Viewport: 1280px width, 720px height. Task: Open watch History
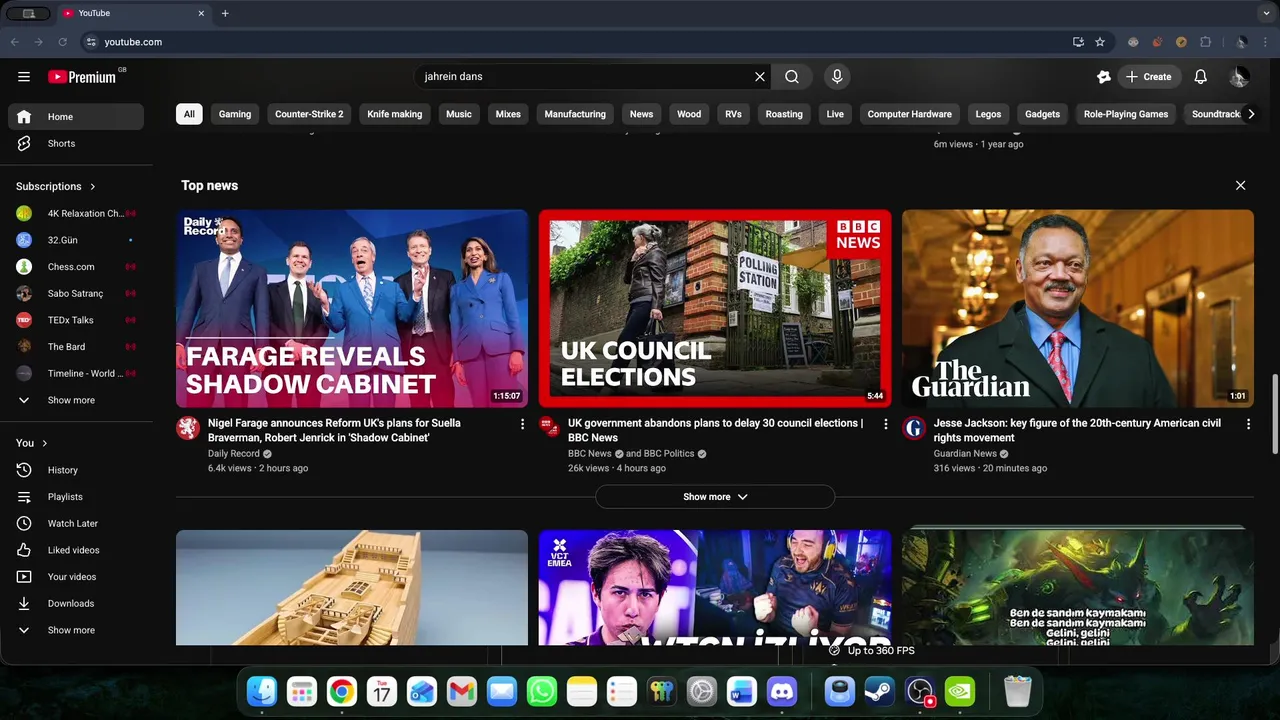pyautogui.click(x=76, y=470)
